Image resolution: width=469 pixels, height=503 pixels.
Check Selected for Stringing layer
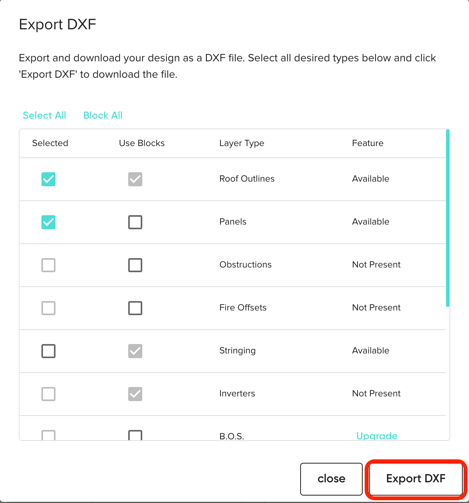click(48, 351)
